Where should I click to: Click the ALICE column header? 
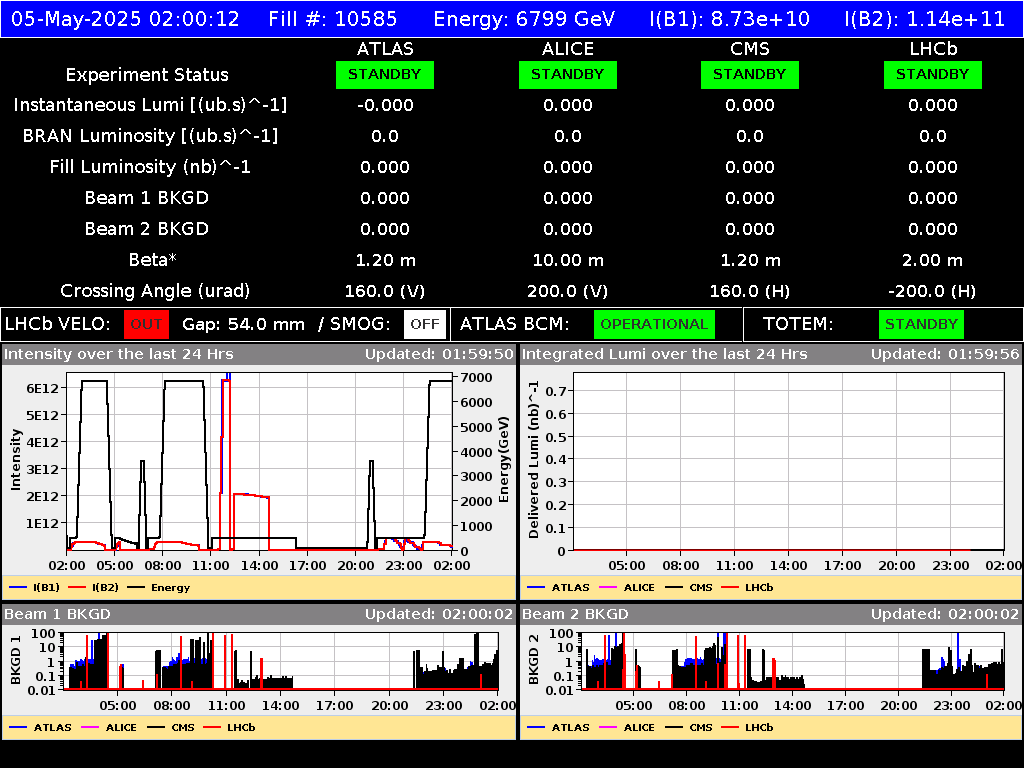pos(568,49)
